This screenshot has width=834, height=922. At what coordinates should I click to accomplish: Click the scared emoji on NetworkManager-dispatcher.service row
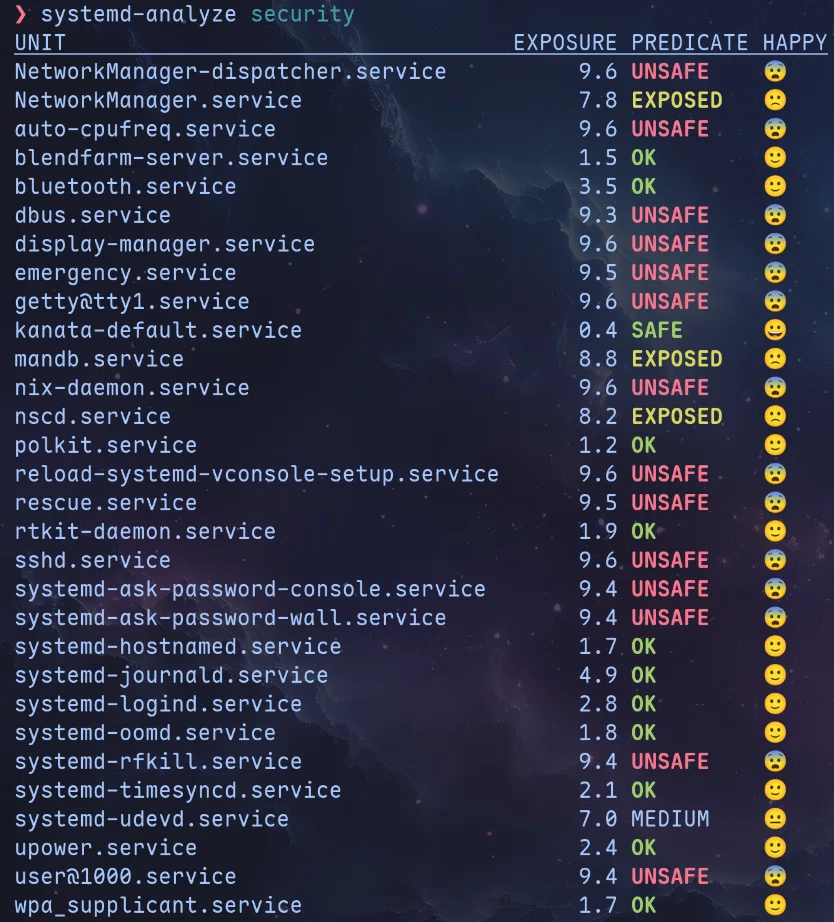(775, 71)
